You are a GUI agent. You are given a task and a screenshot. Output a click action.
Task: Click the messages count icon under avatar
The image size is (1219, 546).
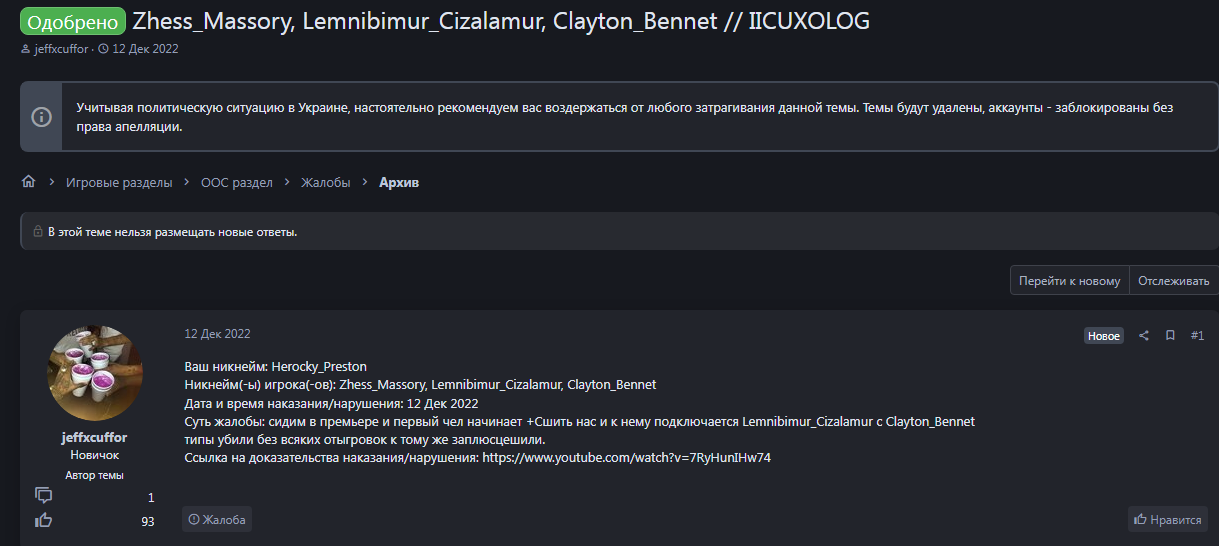(43, 496)
